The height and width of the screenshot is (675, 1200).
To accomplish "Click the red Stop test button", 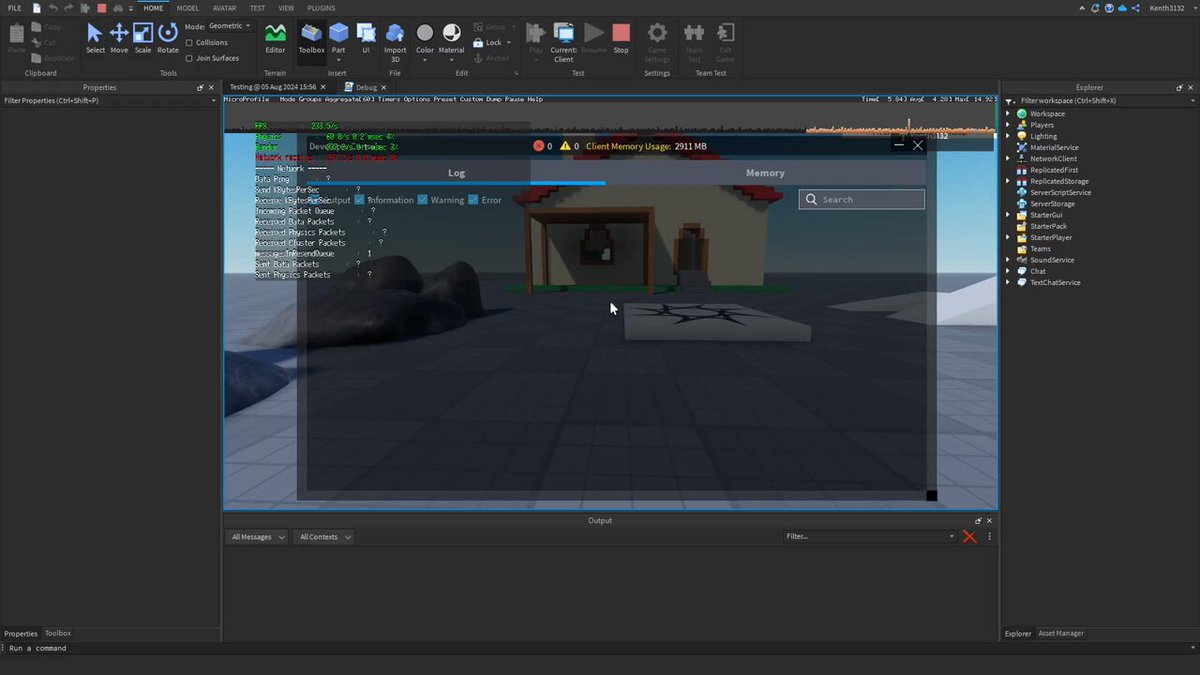I will tap(621, 38).
